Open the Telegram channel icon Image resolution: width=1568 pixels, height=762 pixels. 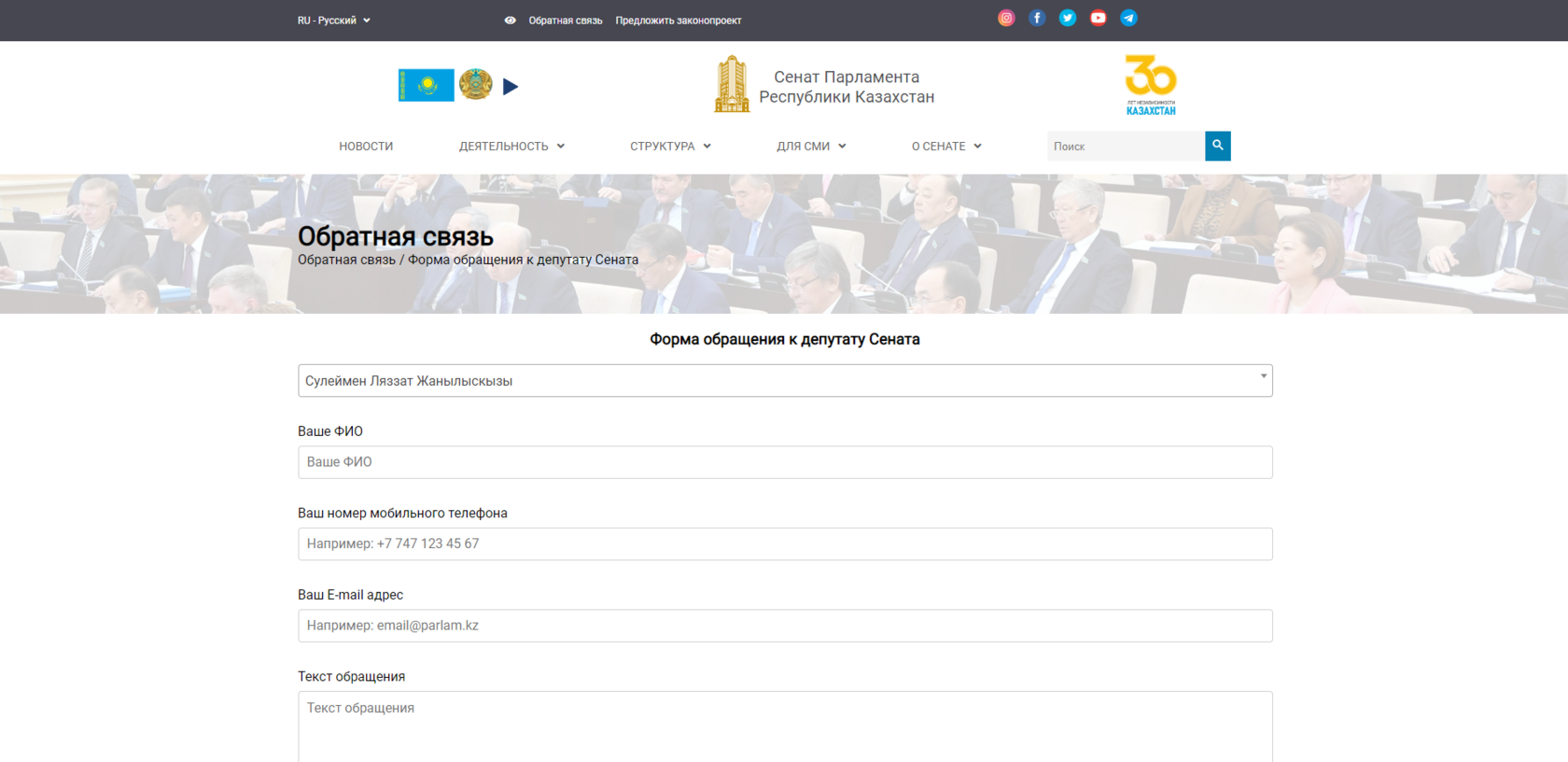pos(1128,18)
